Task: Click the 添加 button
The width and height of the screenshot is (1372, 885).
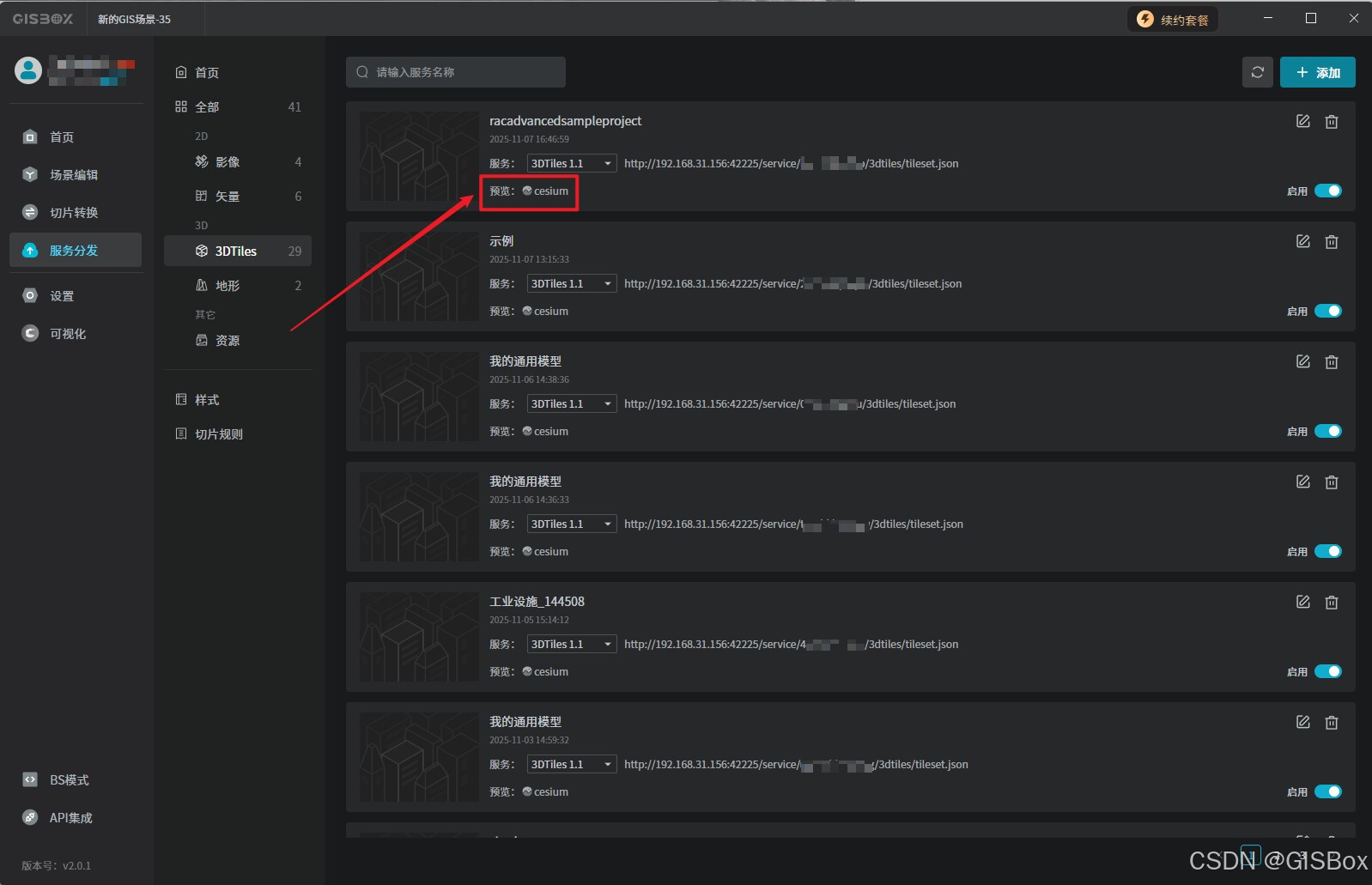Action: tap(1318, 72)
